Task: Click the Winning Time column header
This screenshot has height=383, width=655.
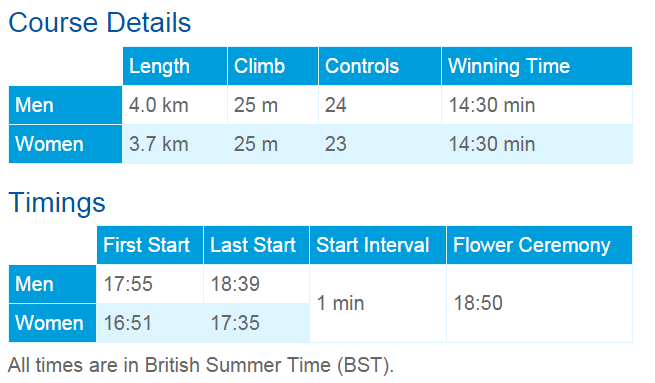Action: pos(537,66)
